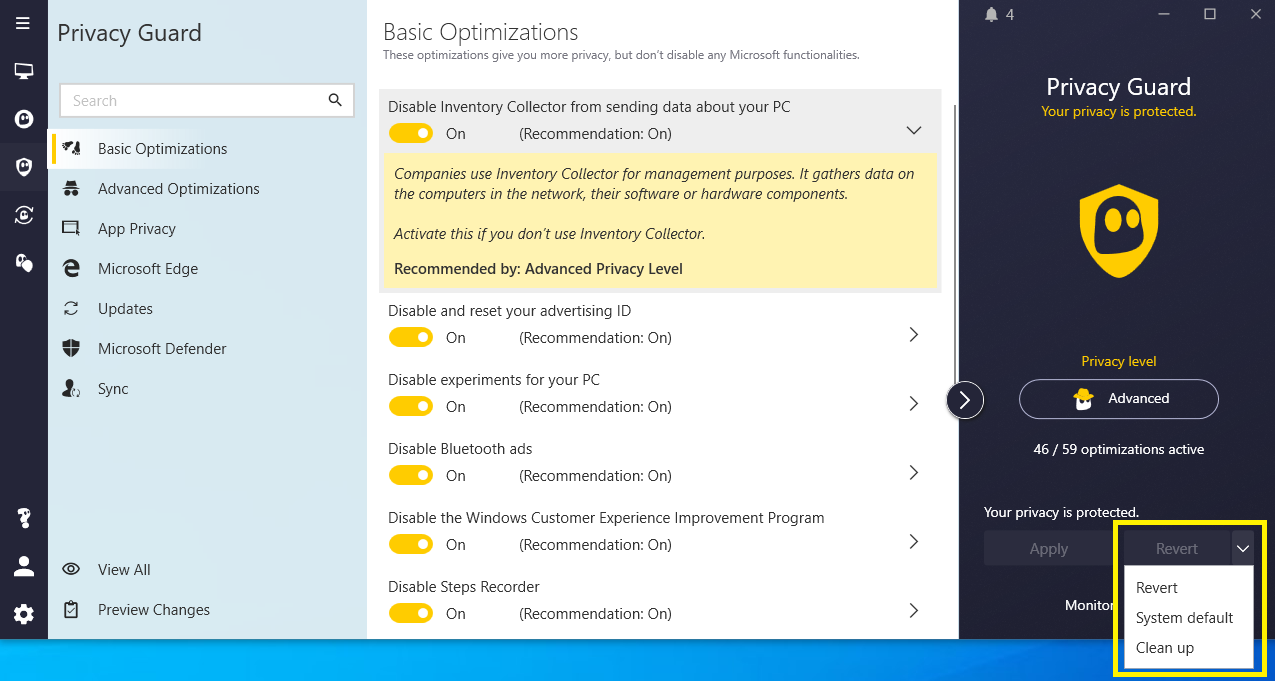Toggle Disable Inventory Collector switch
1275x681 pixels.
411,133
